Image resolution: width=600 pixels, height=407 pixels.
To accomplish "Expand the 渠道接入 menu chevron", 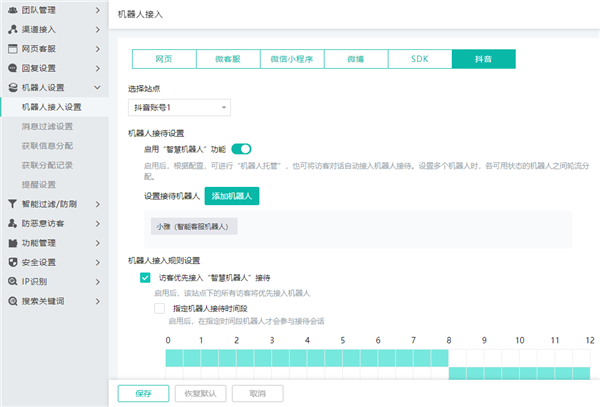I will tap(98, 29).
